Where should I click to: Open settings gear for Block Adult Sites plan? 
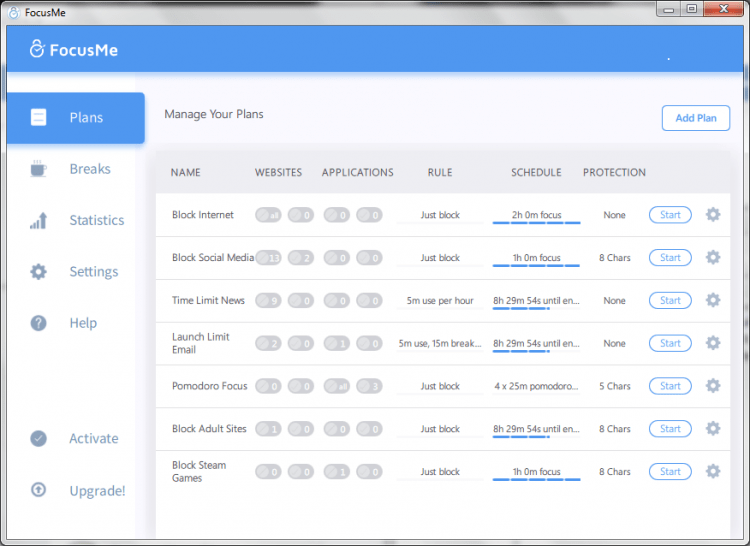coord(713,428)
